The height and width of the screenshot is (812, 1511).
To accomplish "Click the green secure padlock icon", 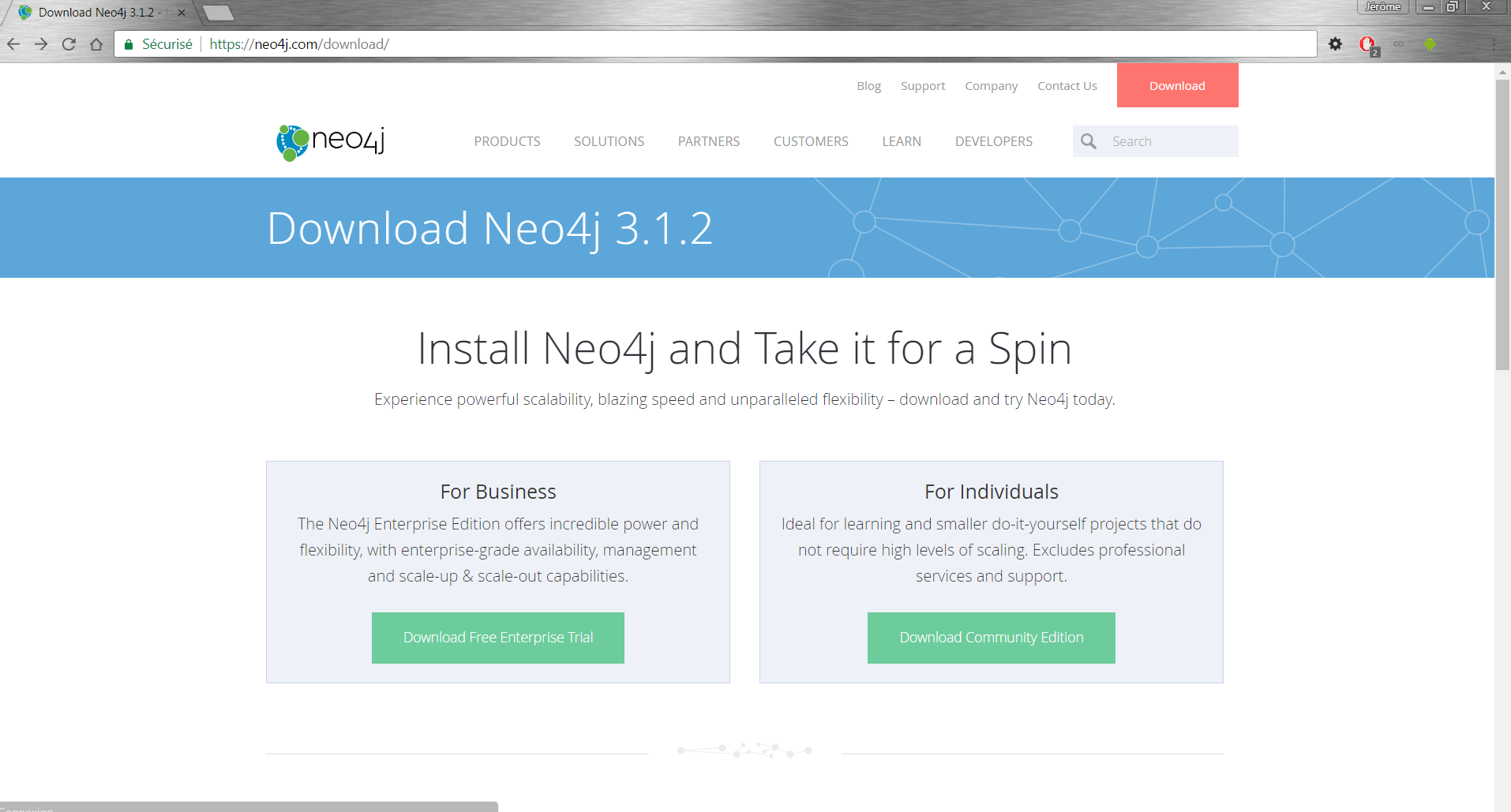I will (x=129, y=44).
